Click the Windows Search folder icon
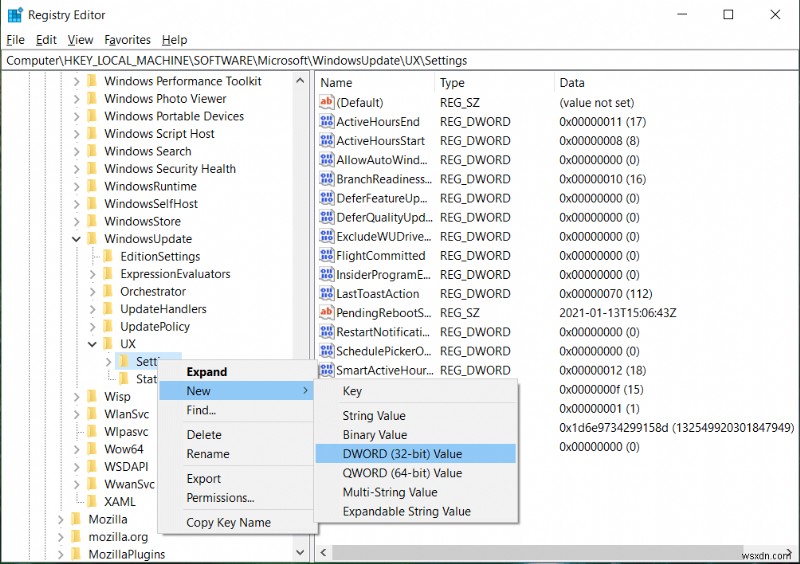Screen dimensions: 800x564 (x=92, y=151)
